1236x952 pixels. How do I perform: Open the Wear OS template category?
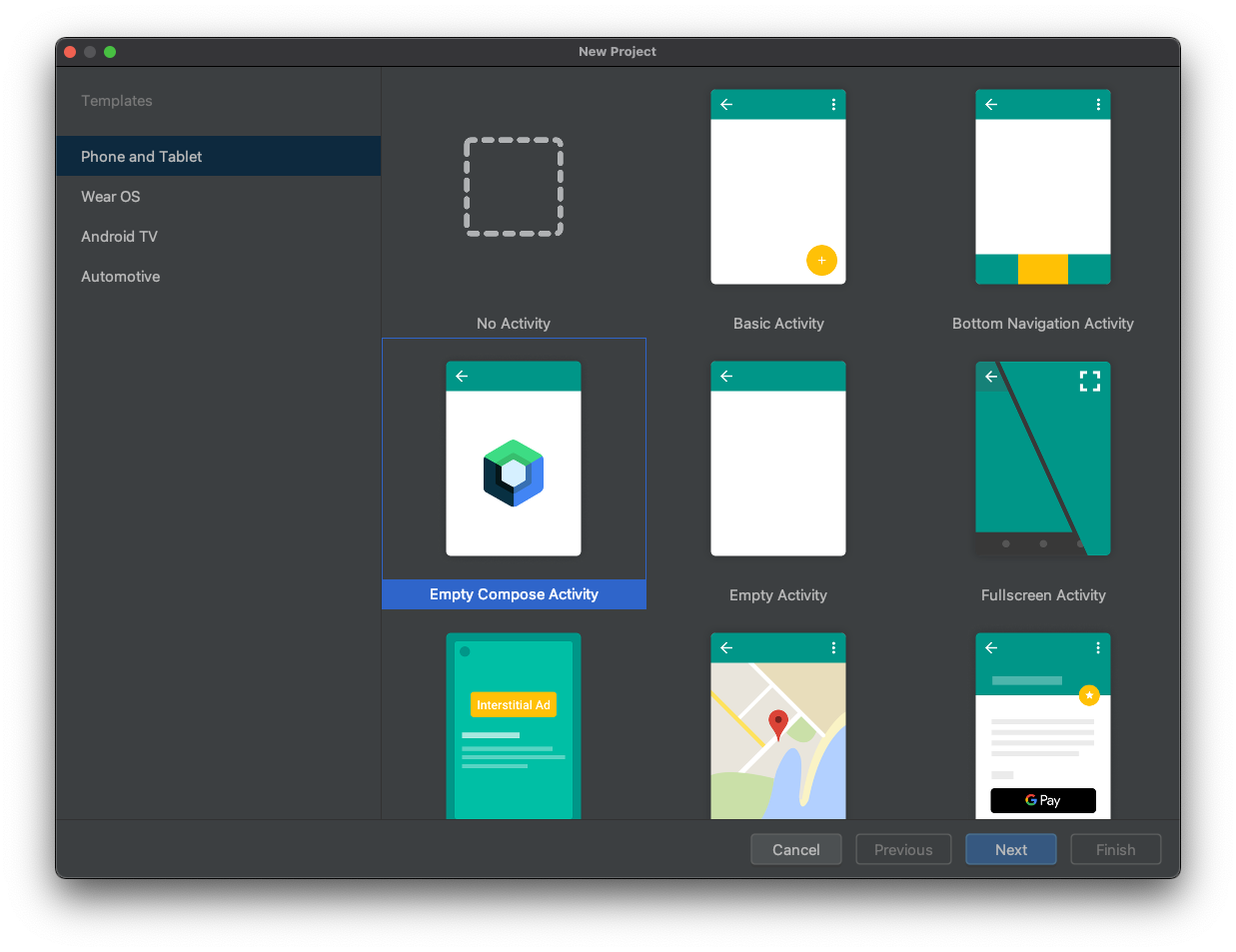111,197
